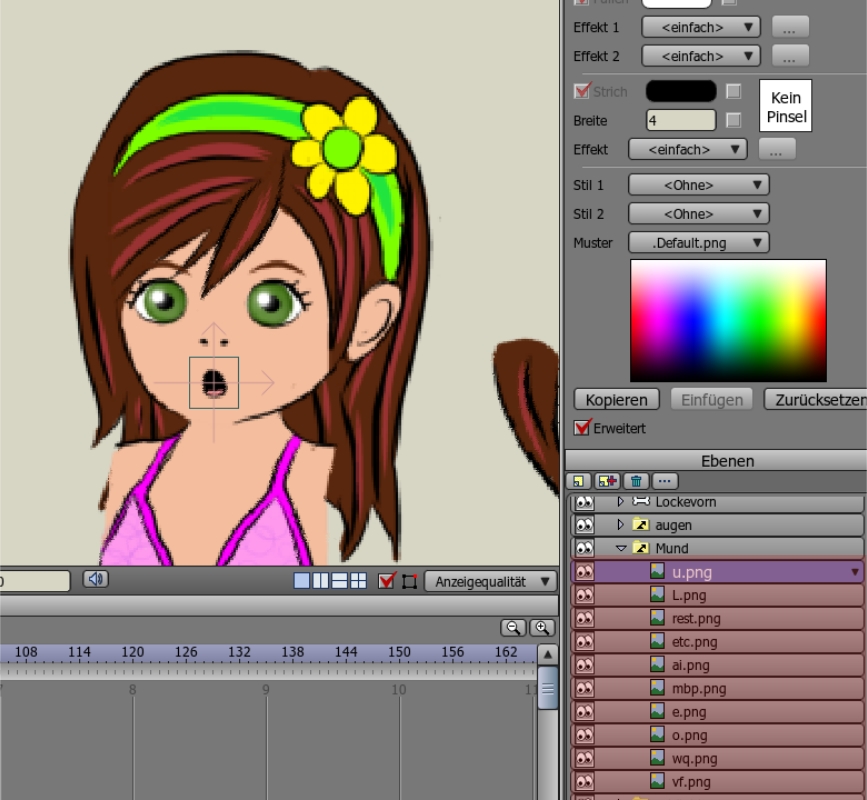Expand the augen group triangle
The height and width of the screenshot is (800, 867).
point(620,525)
